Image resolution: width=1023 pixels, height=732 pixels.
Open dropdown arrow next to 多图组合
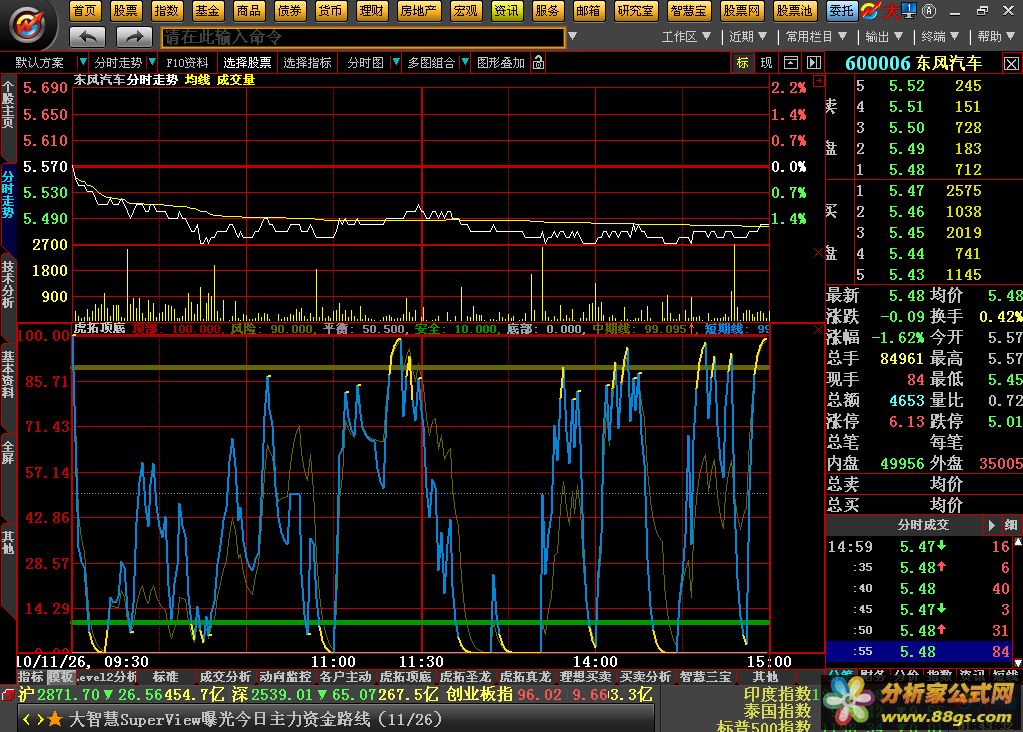pos(465,62)
